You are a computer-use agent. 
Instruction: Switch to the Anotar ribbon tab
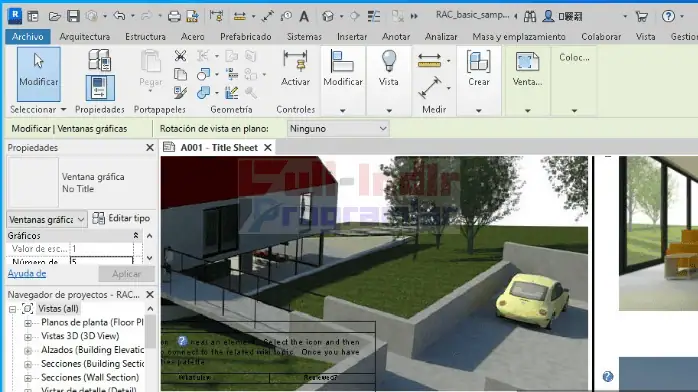click(396, 36)
